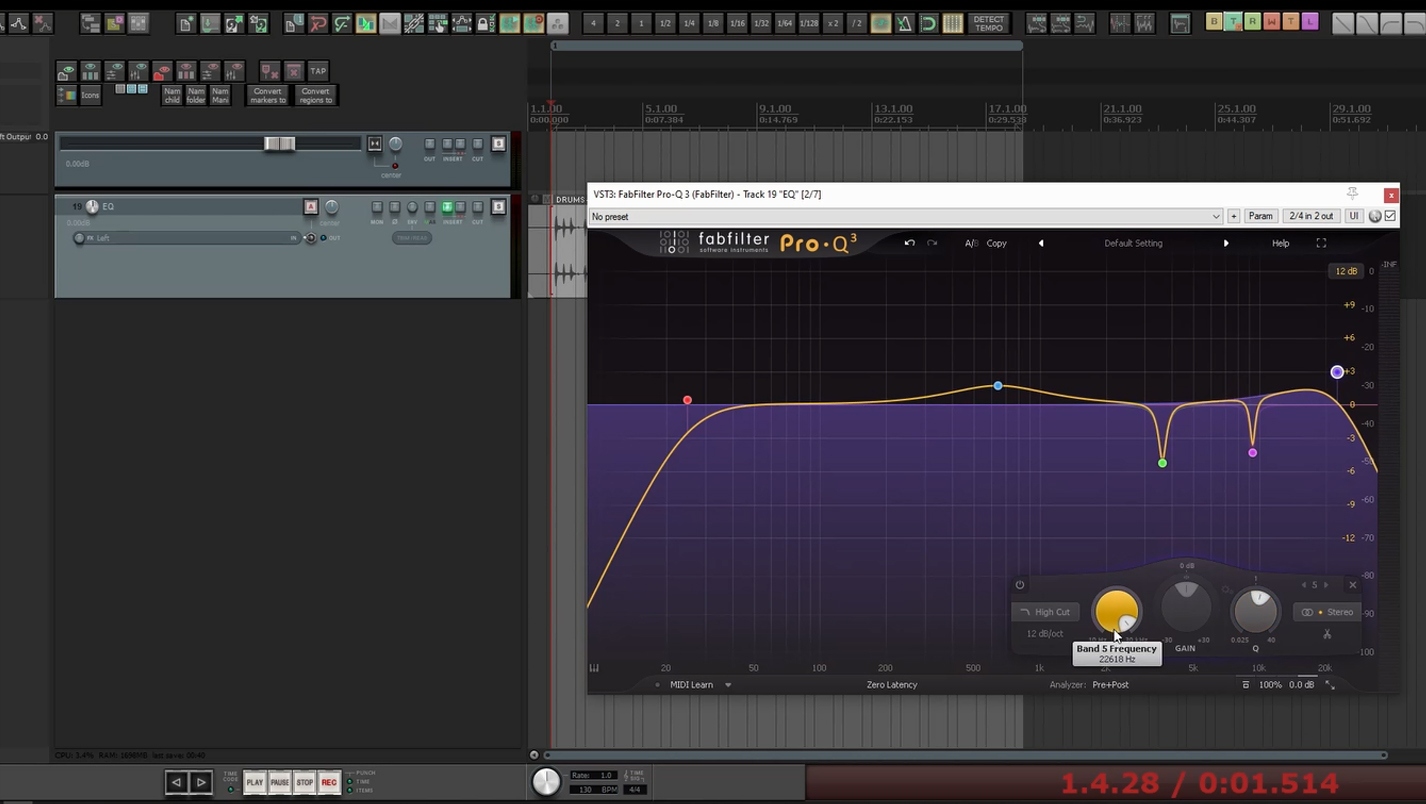Click the x 2 grid multiplier button
The image size is (1426, 804).
pos(833,23)
